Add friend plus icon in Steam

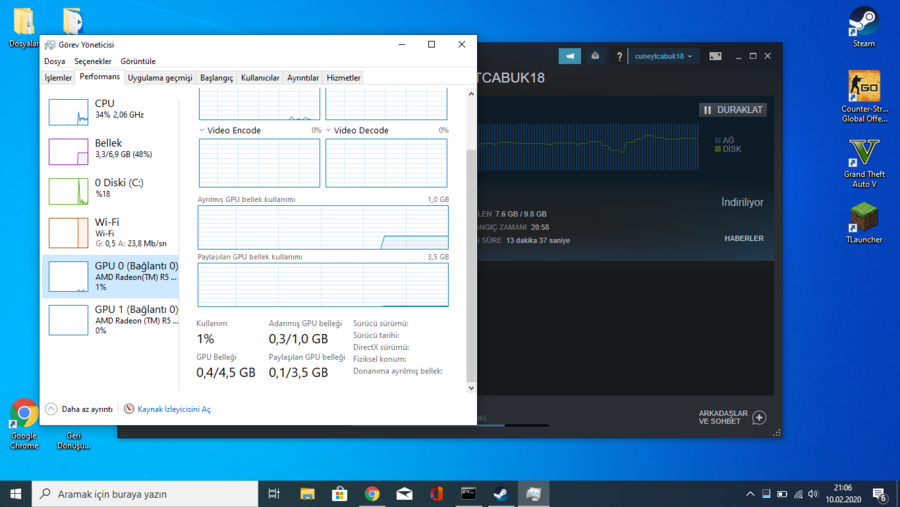point(759,417)
